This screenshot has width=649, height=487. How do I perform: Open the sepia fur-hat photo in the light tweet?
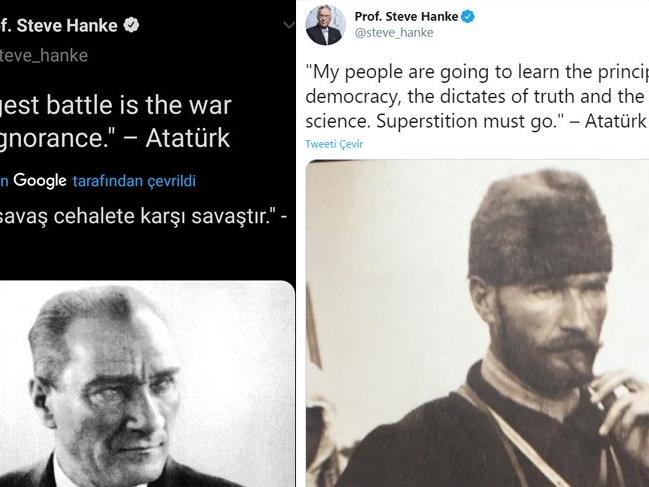pyautogui.click(x=476, y=322)
